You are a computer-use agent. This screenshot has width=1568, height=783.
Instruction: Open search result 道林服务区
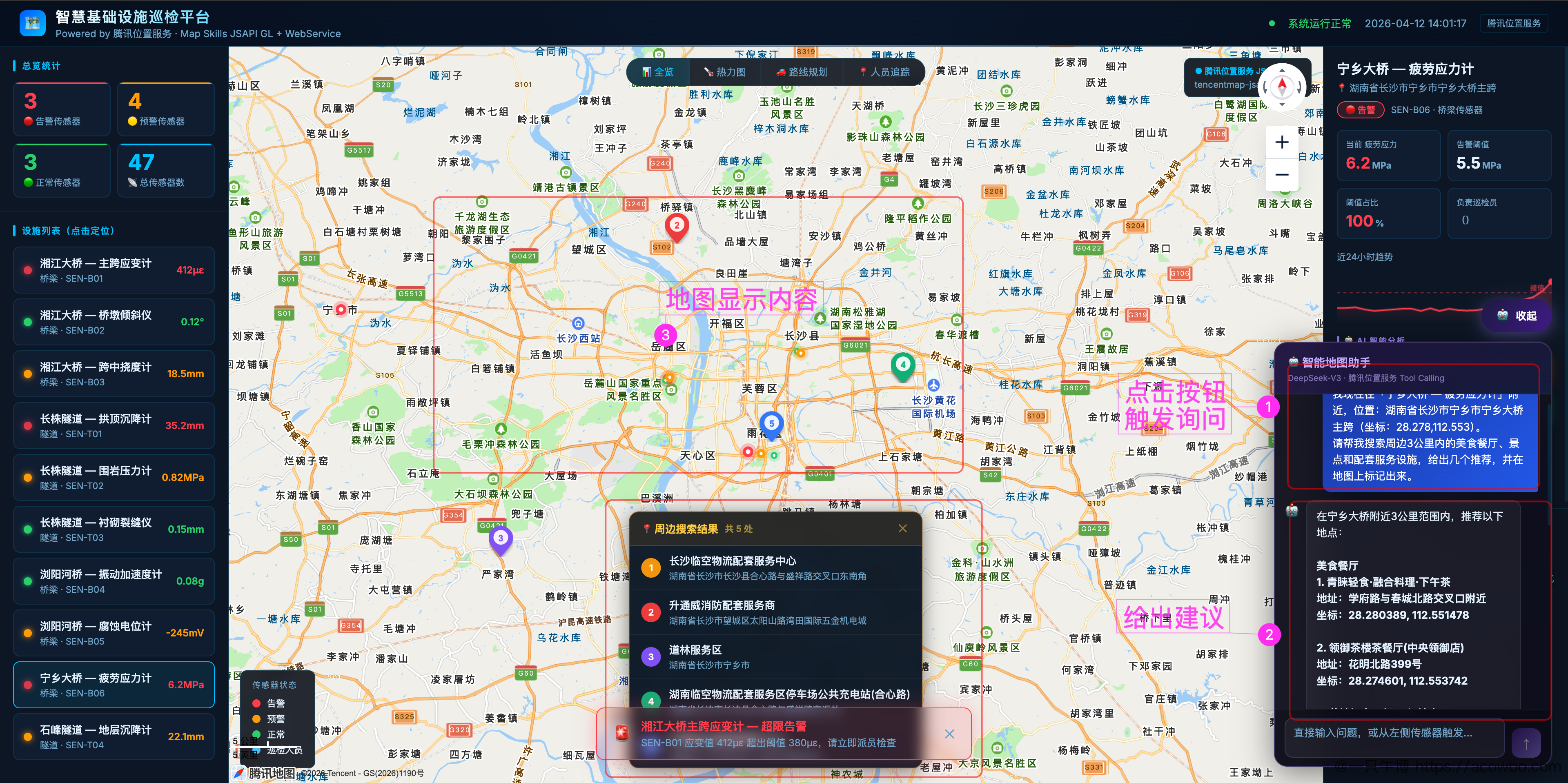pyautogui.click(x=775, y=656)
